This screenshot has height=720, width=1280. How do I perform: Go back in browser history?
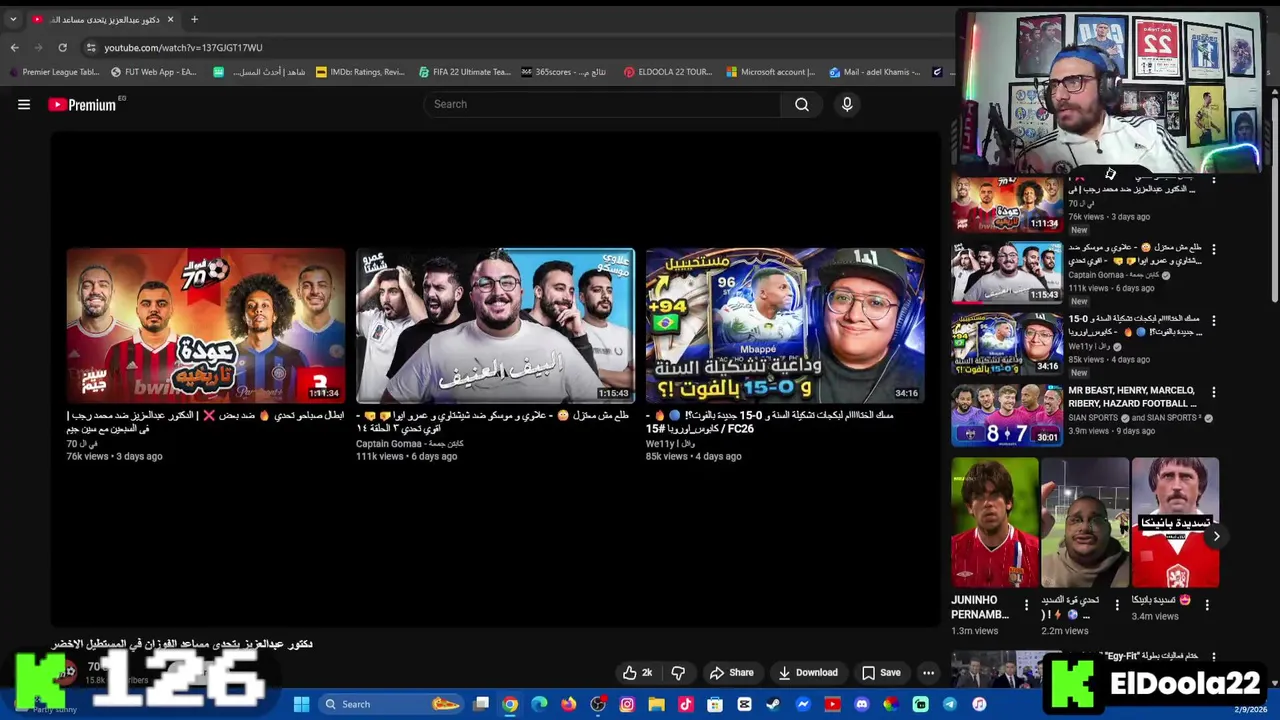(x=14, y=47)
